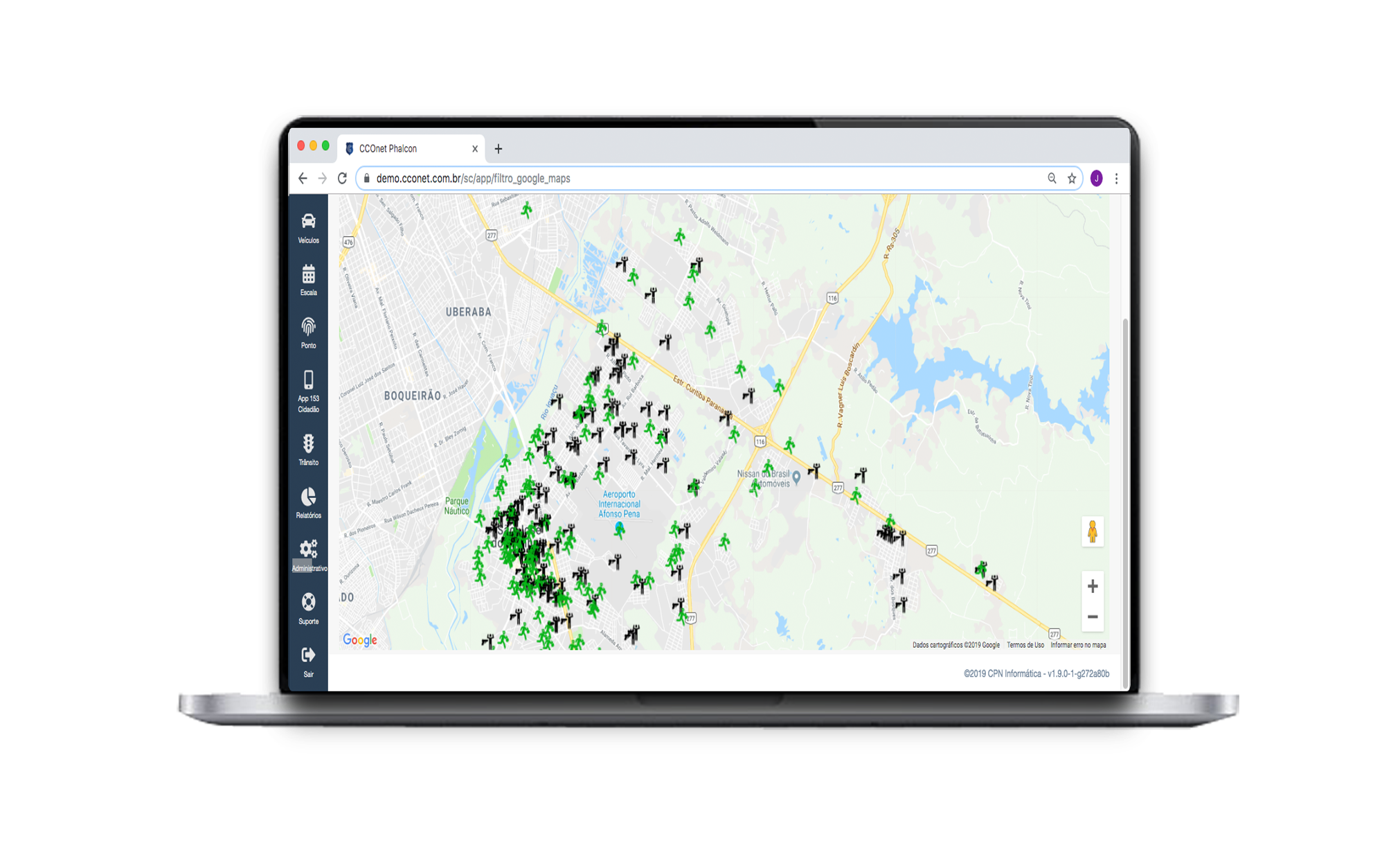Image resolution: width=1400 pixels, height=841 pixels.
Task: Open the Relatórios reports section
Action: click(308, 502)
